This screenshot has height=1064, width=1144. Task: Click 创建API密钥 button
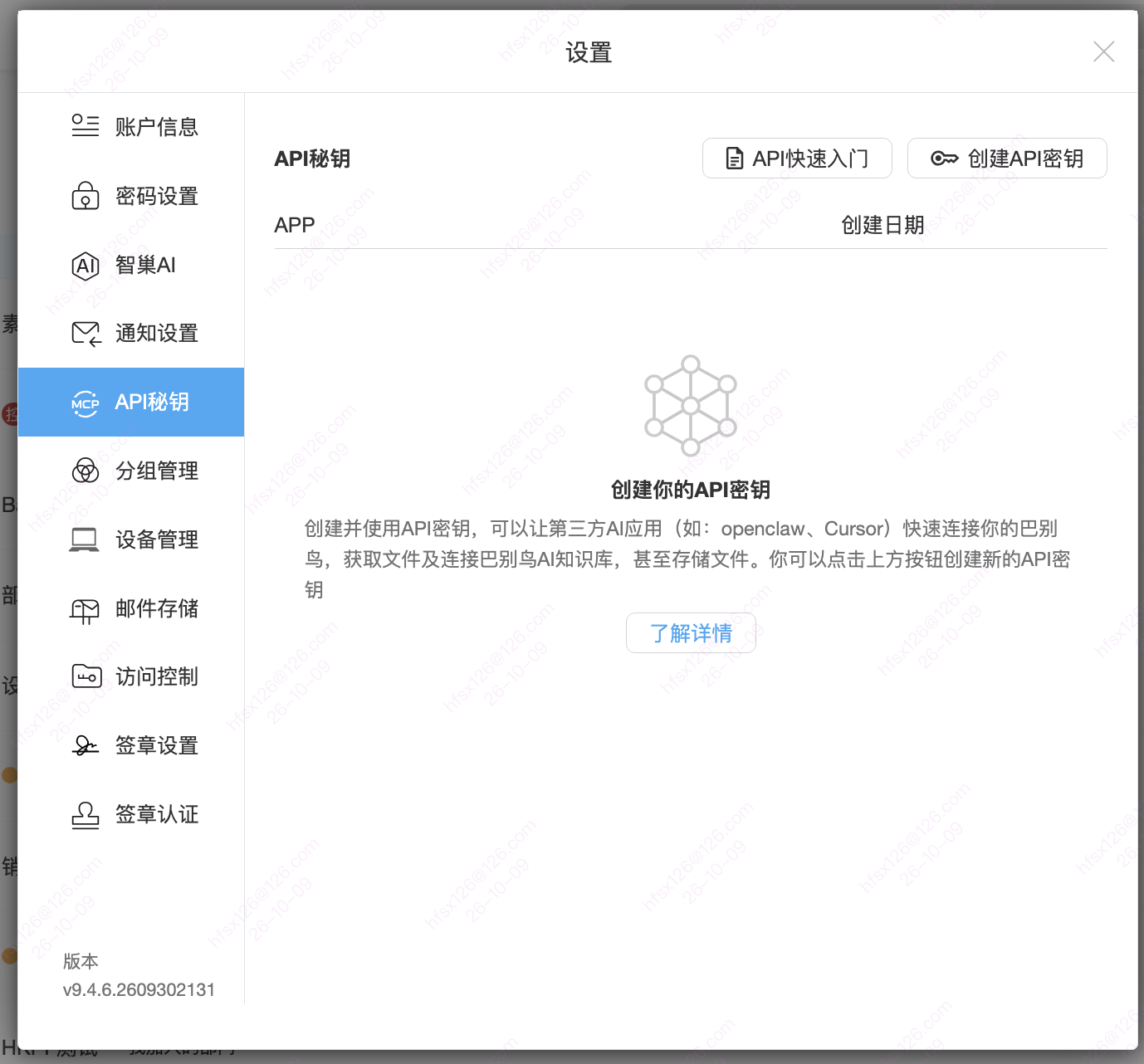[x=1007, y=158]
